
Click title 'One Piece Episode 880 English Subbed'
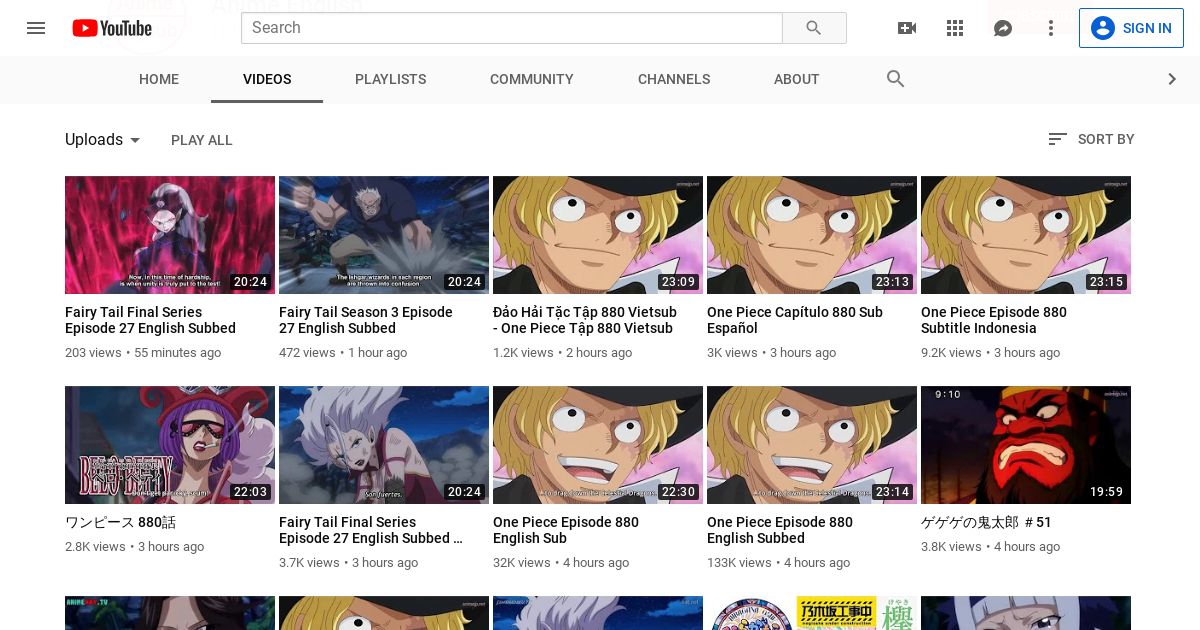coord(780,530)
